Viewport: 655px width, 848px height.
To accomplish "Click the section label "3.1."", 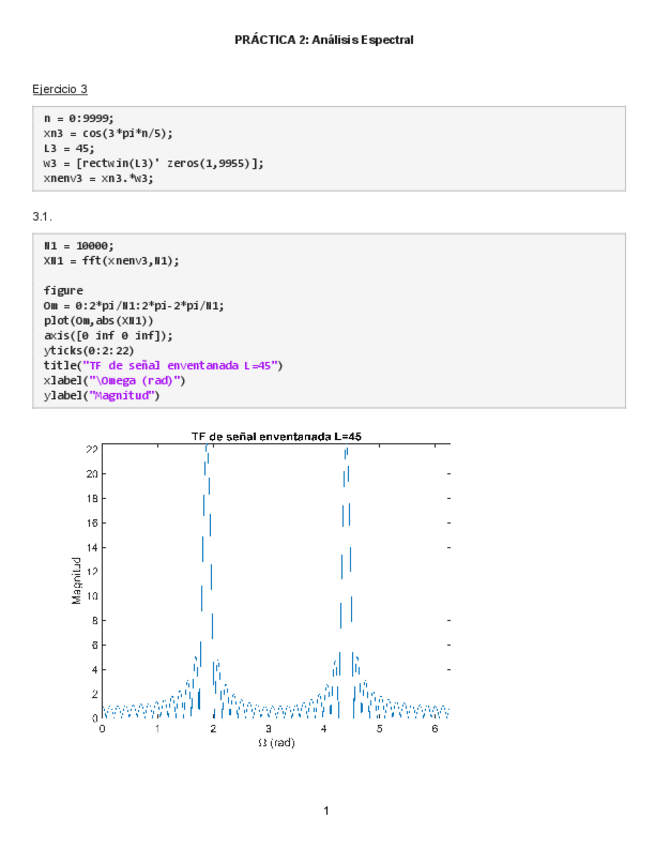I will [x=42, y=217].
